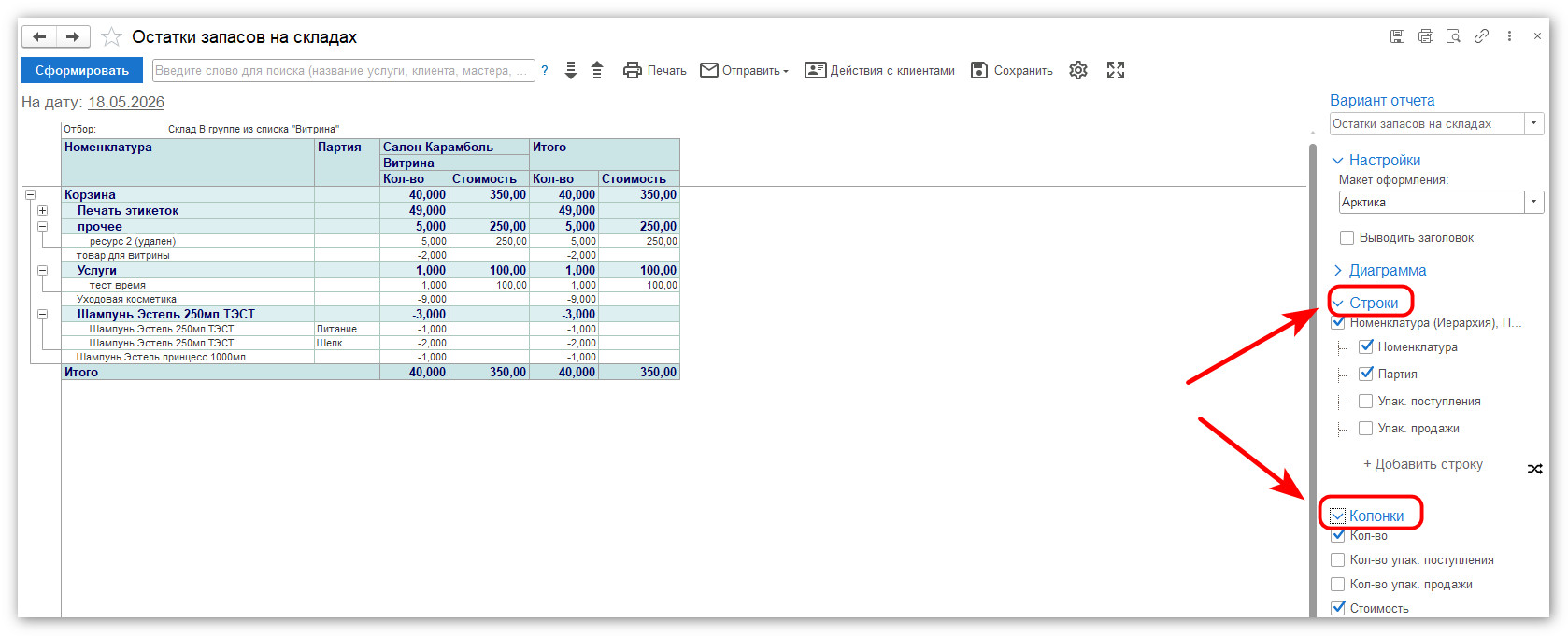Screen dimensions: 1568x636
Task: Close the report tab with X
Action: [1537, 36]
